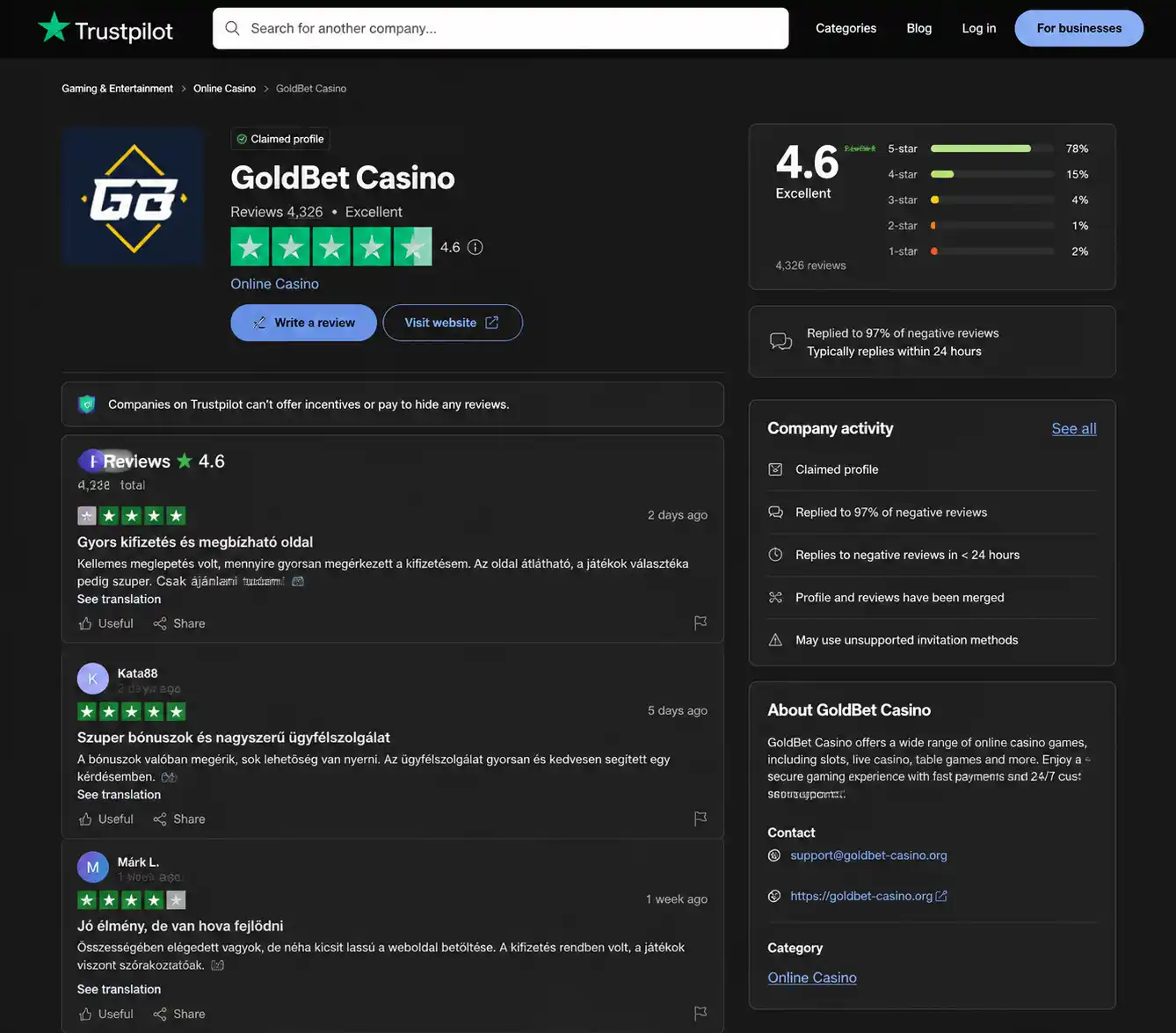Flag Kata88's review
The height and width of the screenshot is (1033, 1176).
point(701,818)
